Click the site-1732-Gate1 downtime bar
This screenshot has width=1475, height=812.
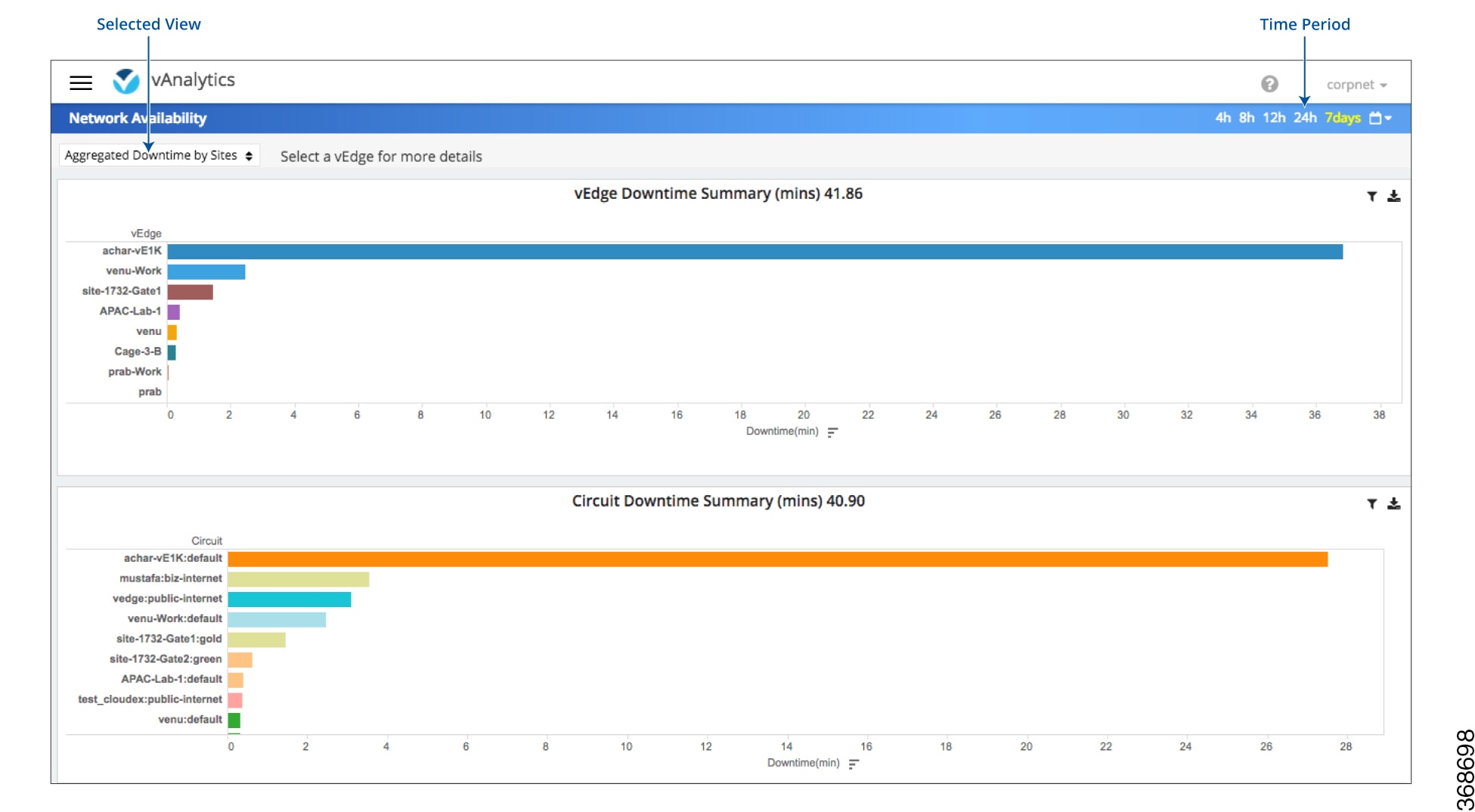[190, 292]
